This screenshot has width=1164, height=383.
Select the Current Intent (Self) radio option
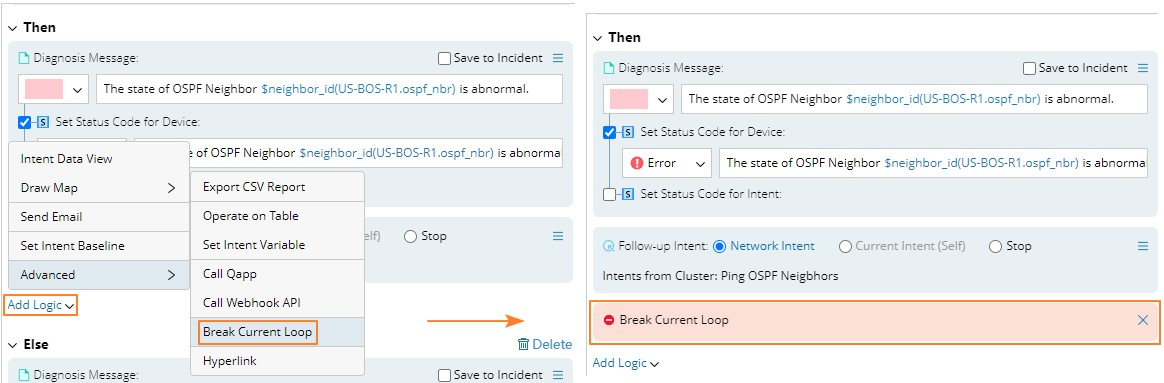click(x=845, y=246)
